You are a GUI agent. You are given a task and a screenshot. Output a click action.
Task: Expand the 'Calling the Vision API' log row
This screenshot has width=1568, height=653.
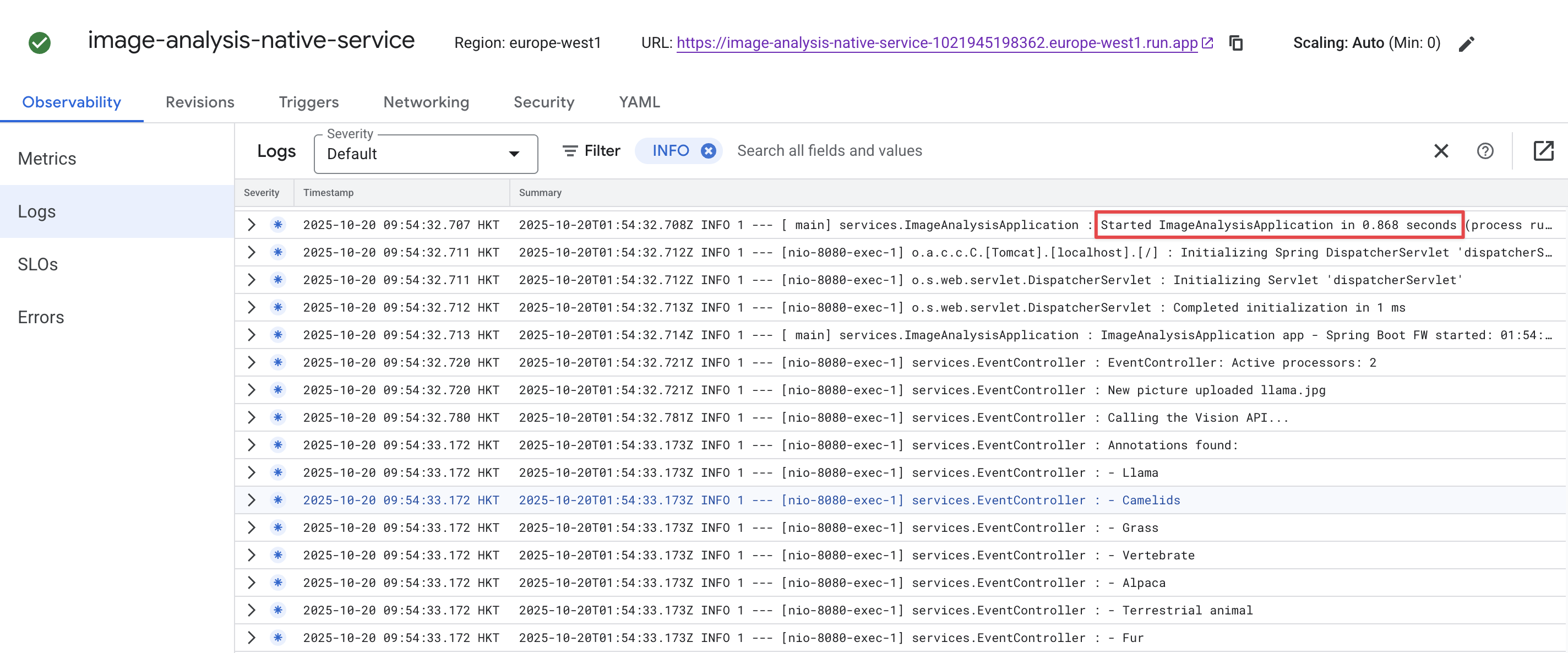pos(251,417)
